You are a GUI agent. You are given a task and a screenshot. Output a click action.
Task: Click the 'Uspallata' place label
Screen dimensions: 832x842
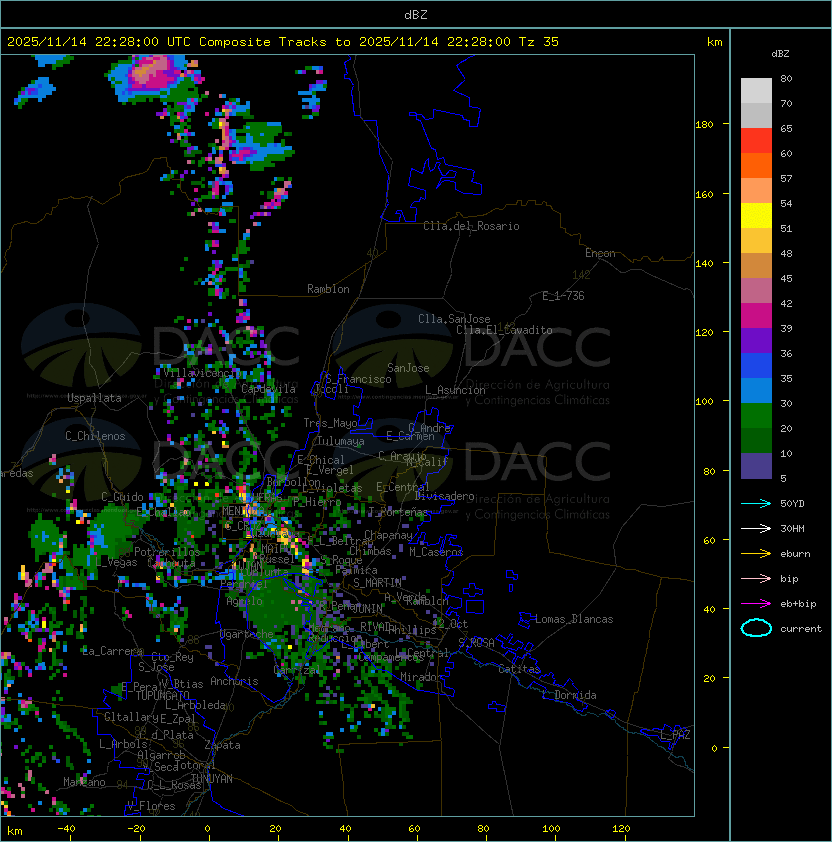pos(94,398)
